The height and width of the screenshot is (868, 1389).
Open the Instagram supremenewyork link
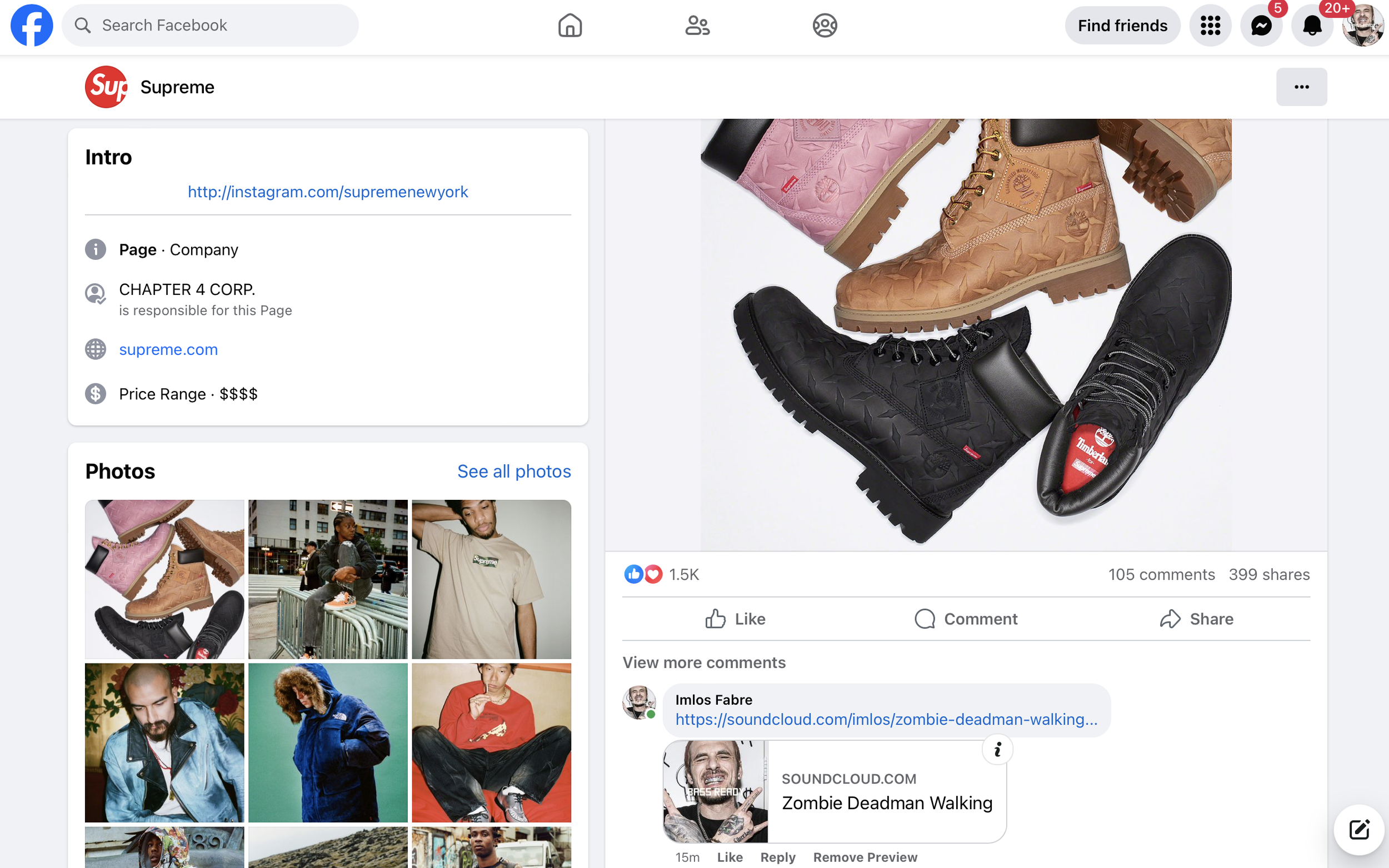[328, 192]
